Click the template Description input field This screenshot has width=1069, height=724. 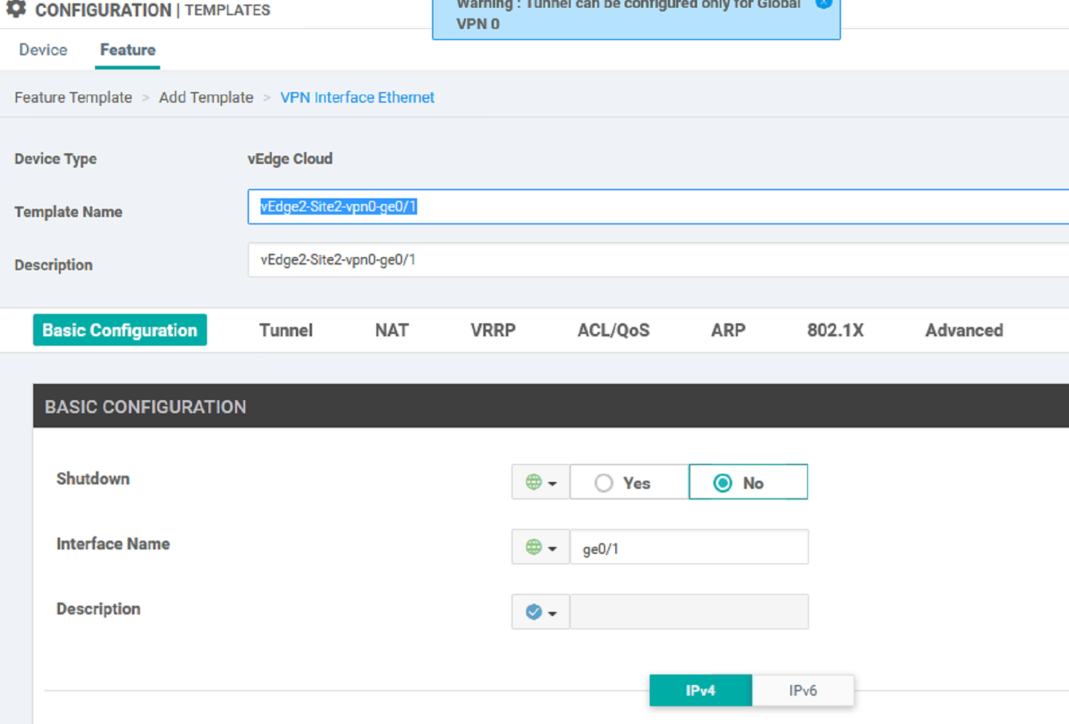(x=658, y=260)
